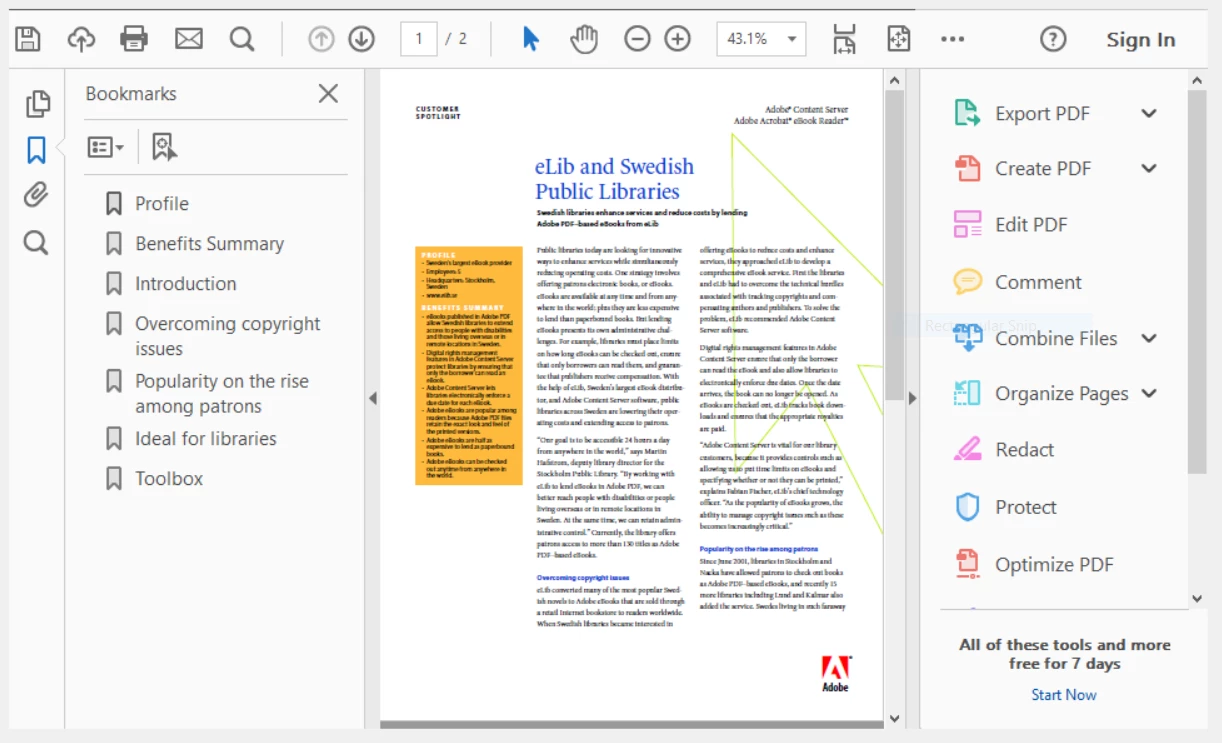Close the Bookmarks panel
This screenshot has width=1222, height=743.
328,93
